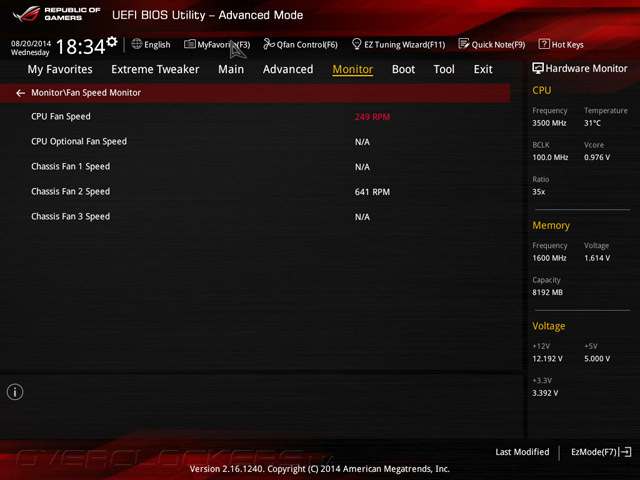Click the Quick Note notepad icon
The width and height of the screenshot is (640, 480).
click(x=464, y=44)
